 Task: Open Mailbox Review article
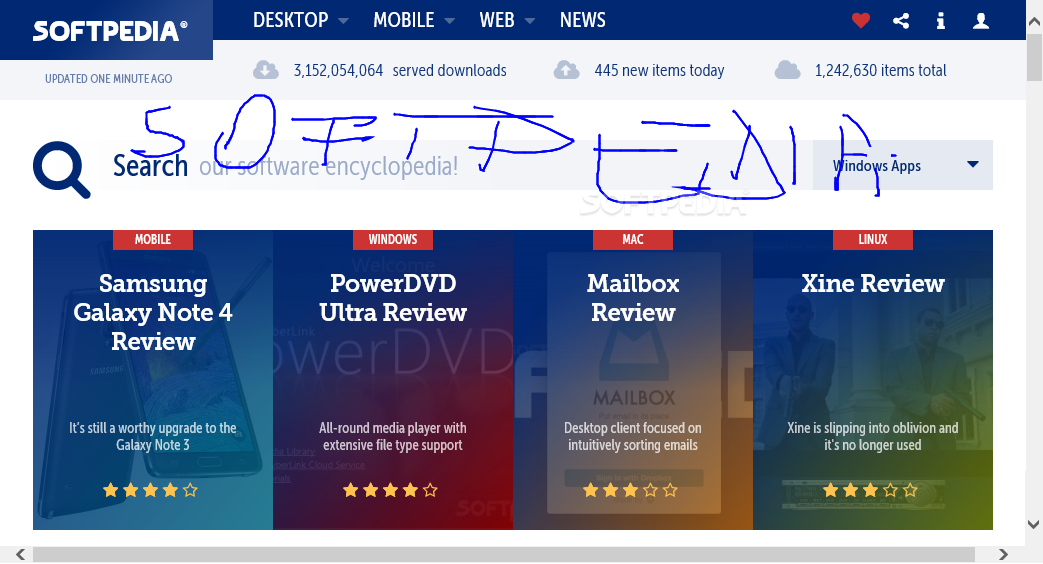(x=633, y=297)
